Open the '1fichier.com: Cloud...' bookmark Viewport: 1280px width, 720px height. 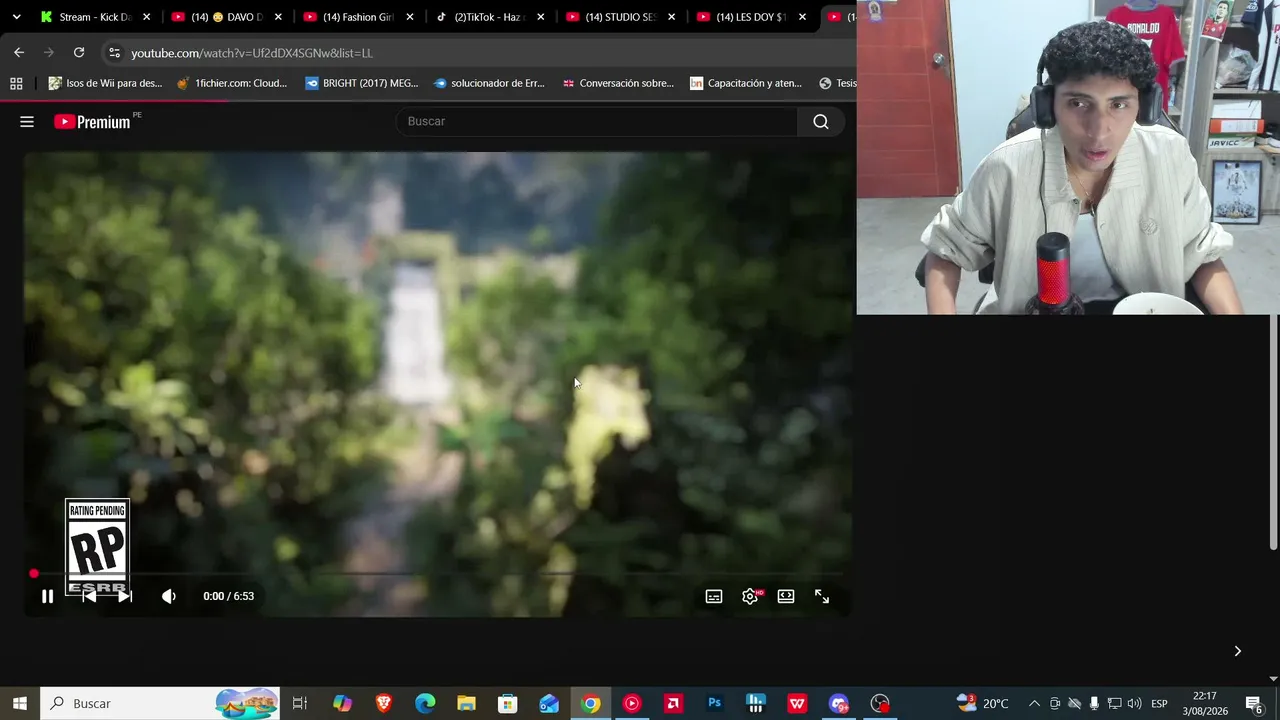pos(232,83)
